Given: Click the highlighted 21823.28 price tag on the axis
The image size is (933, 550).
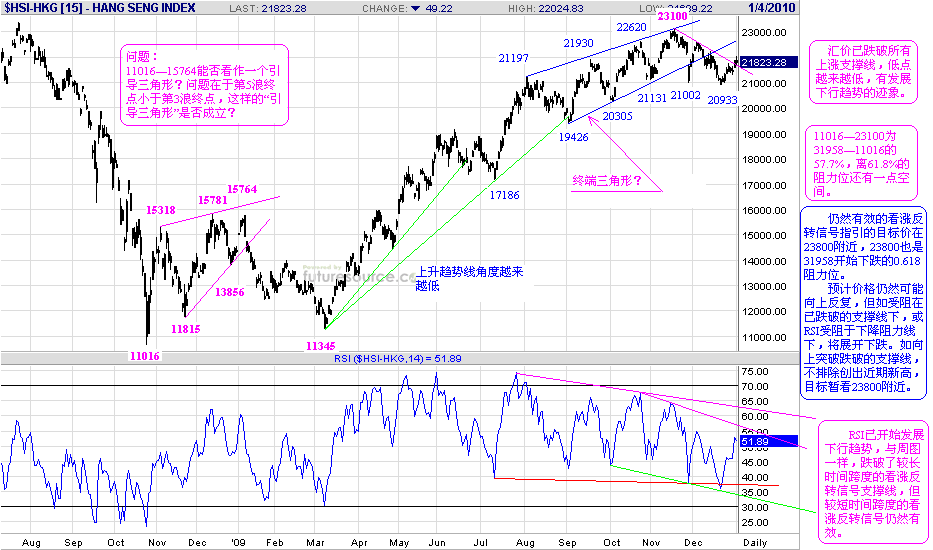Looking at the screenshot, I should point(769,62).
